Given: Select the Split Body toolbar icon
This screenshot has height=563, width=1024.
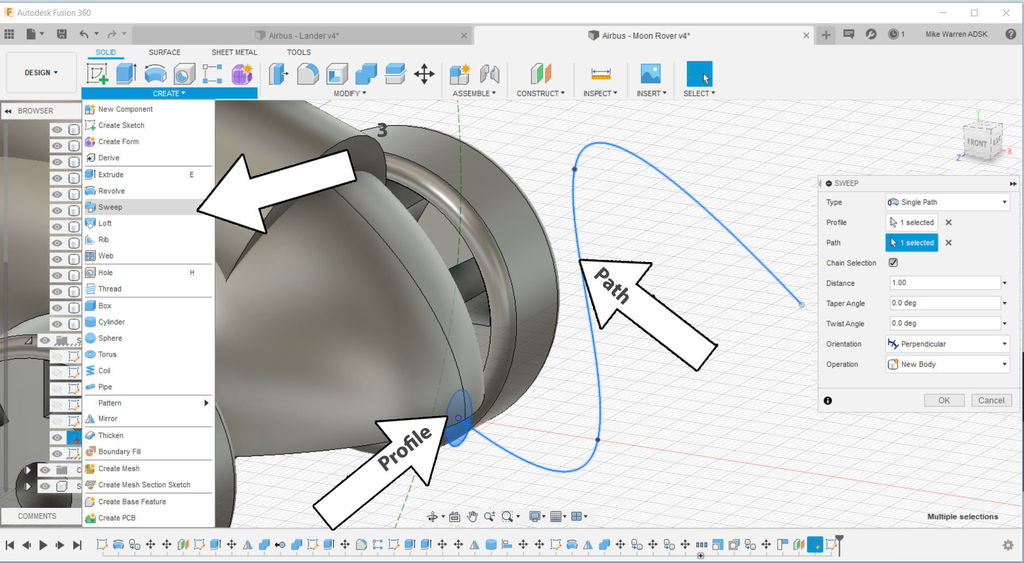Looking at the screenshot, I should (x=395, y=74).
